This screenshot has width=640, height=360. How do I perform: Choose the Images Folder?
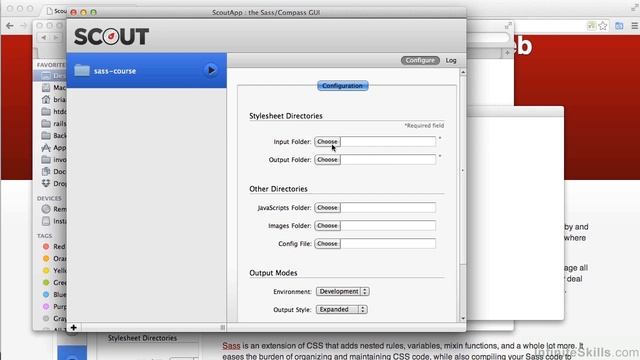[327, 226]
